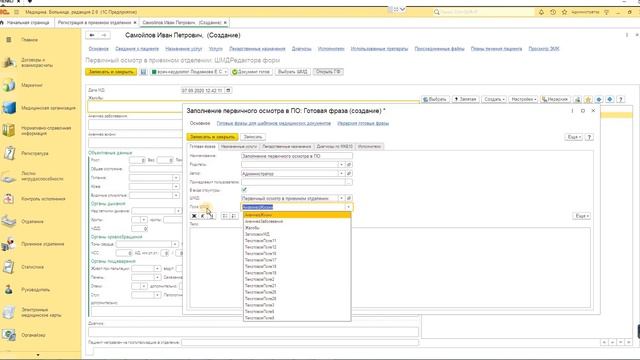Open Присоединенные файлы link
This screenshot has width=640, height=360.
(440, 49)
